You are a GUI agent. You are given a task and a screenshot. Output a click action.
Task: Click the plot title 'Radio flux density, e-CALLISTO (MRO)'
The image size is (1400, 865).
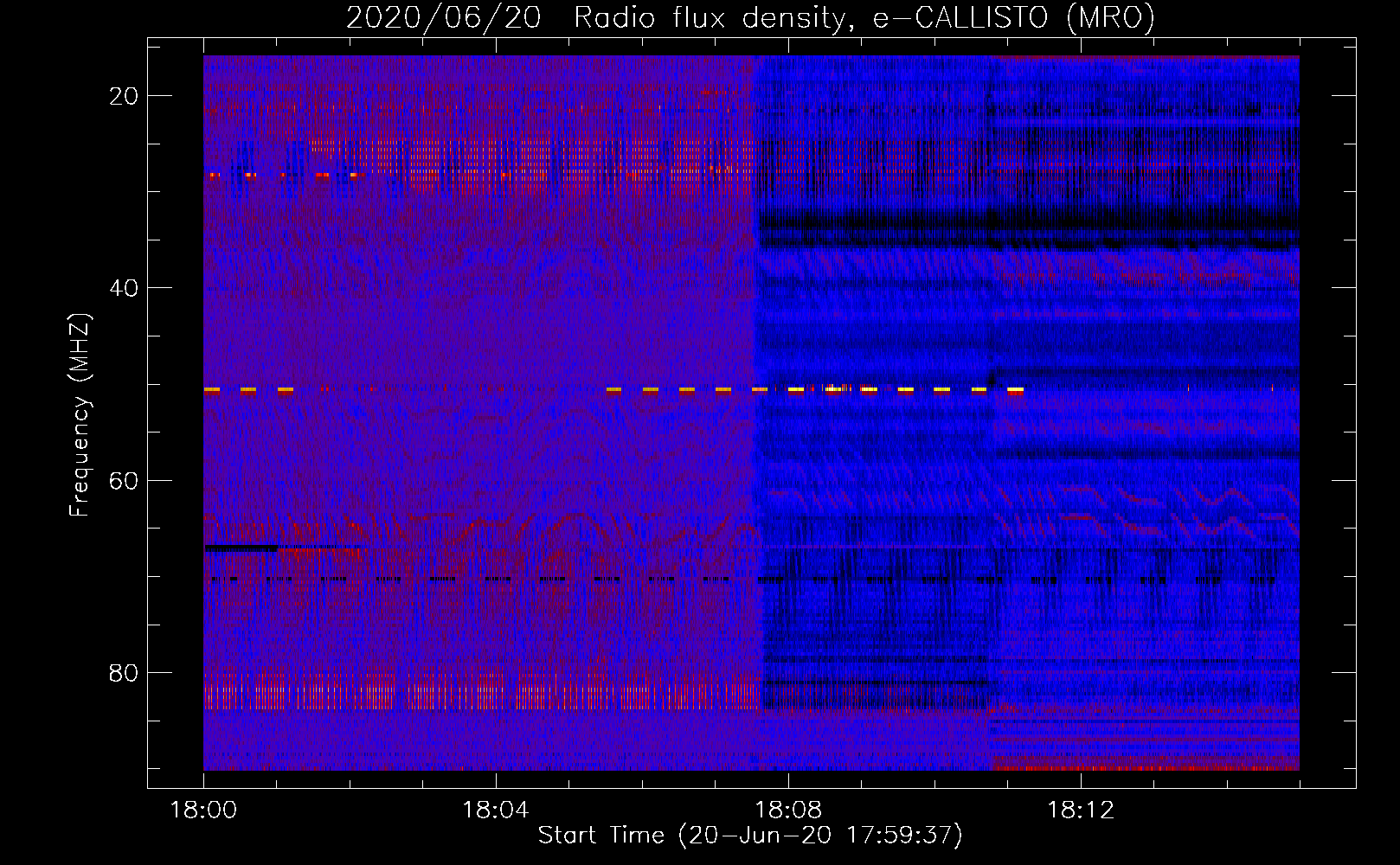pos(864,17)
